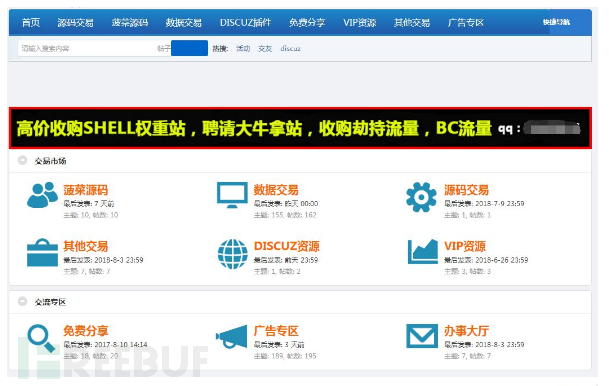Open the 数据交易 forum title link
Viewport: 609px width, 386px height.
(x=276, y=190)
